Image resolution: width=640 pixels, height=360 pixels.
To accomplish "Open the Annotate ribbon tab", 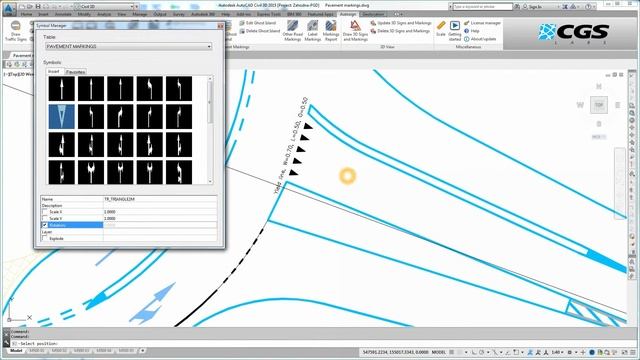I will [x=63, y=14].
